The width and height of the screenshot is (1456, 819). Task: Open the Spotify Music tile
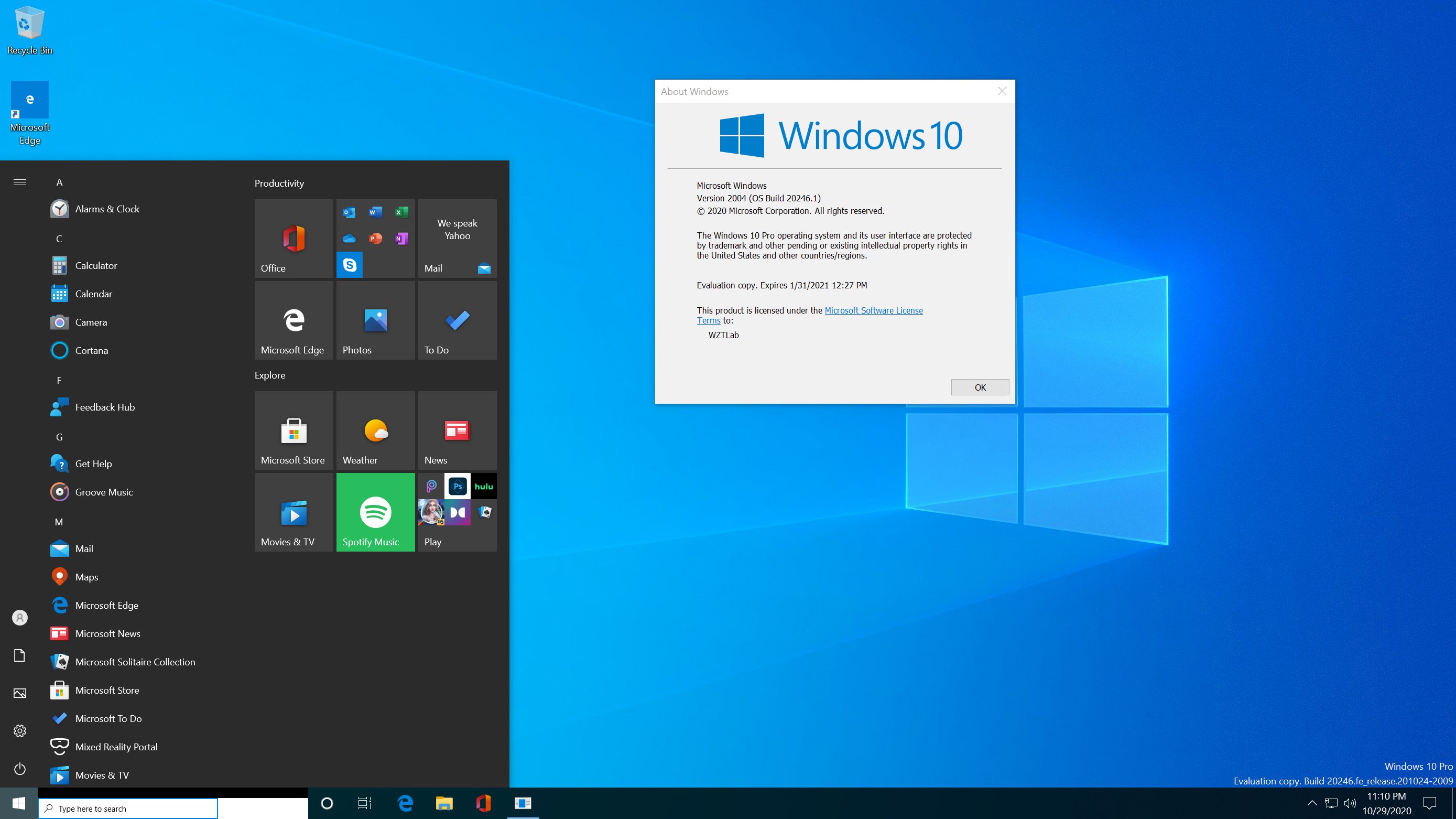coord(375,512)
